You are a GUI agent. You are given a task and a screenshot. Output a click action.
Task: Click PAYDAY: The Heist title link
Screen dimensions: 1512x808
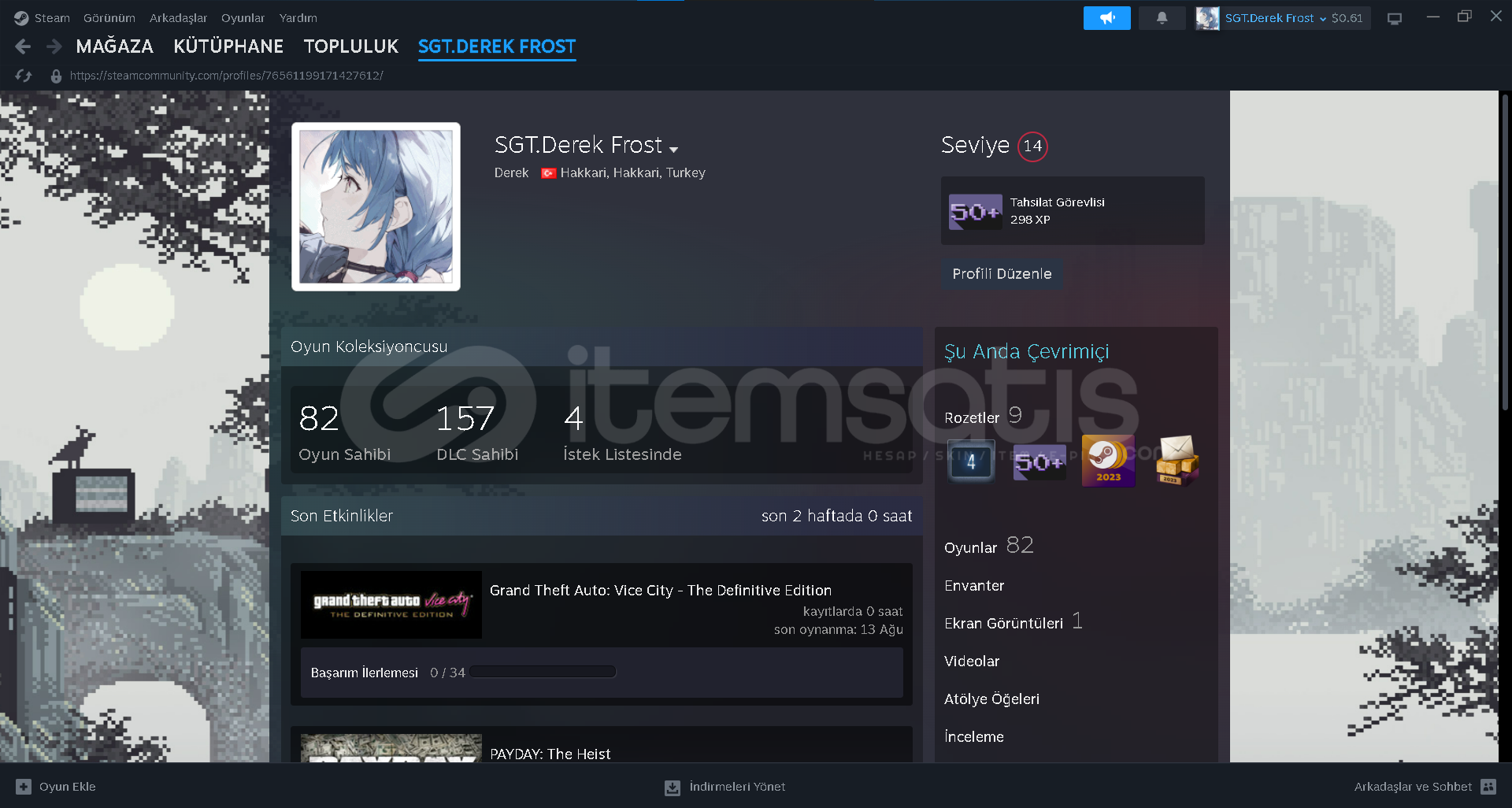coord(550,754)
